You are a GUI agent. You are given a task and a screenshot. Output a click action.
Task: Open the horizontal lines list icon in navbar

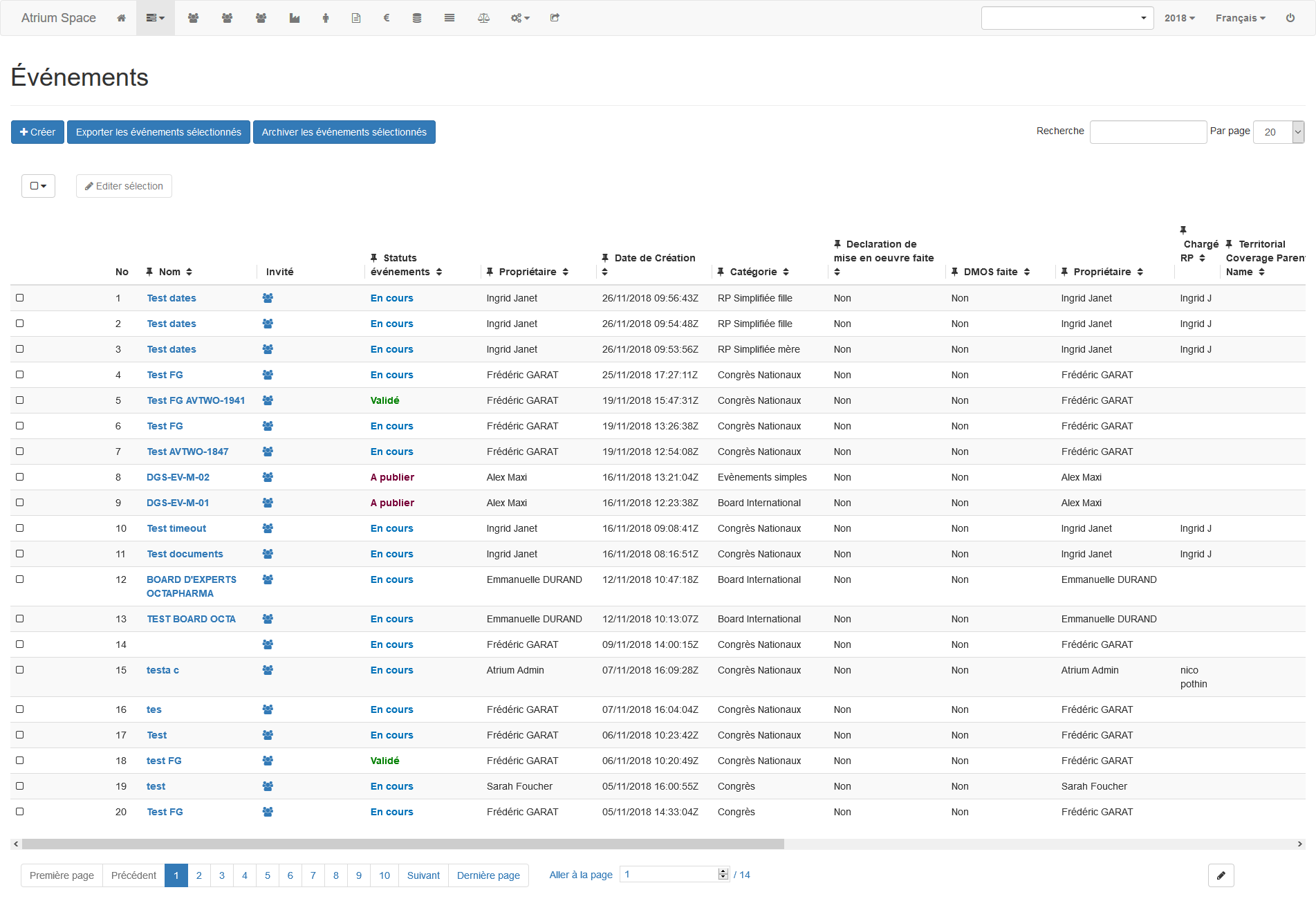click(x=450, y=18)
